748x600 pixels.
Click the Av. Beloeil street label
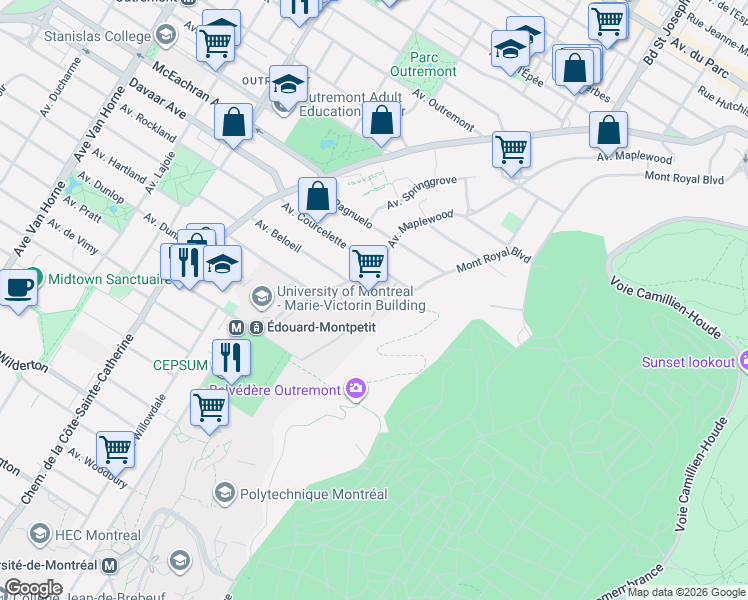278,236
